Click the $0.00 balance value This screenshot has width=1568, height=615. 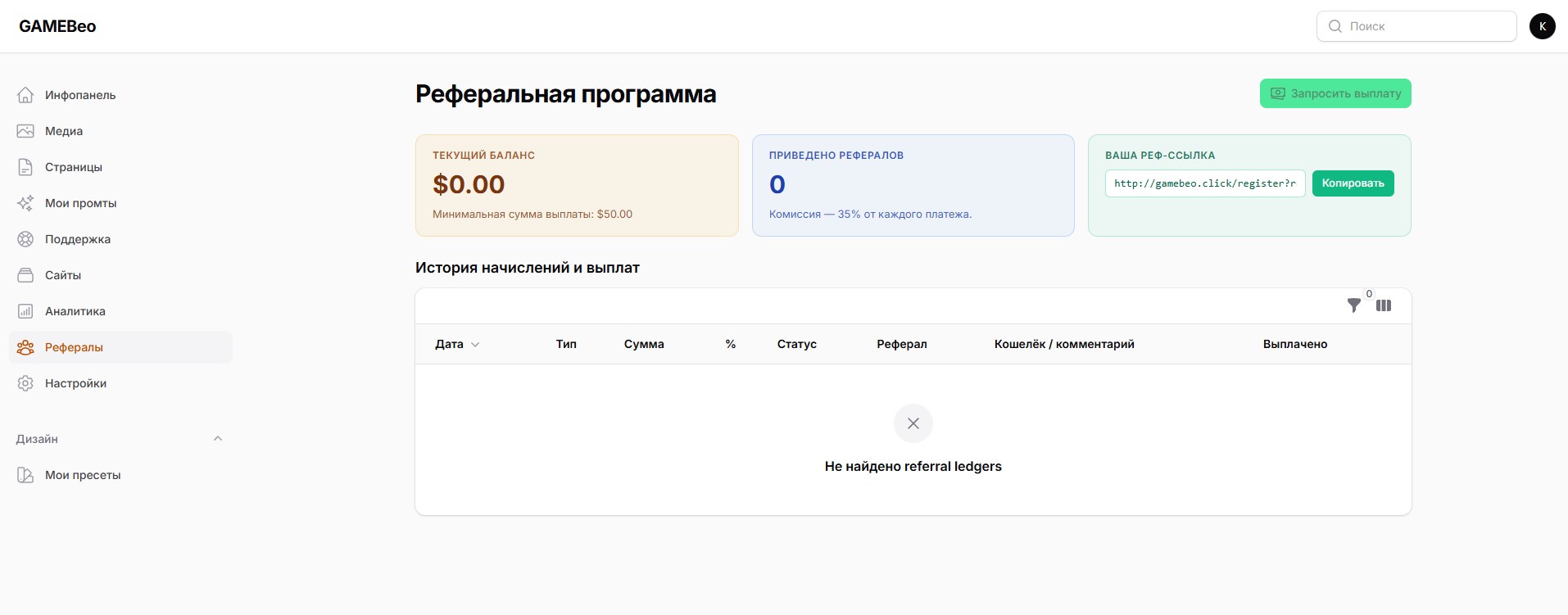tap(469, 184)
